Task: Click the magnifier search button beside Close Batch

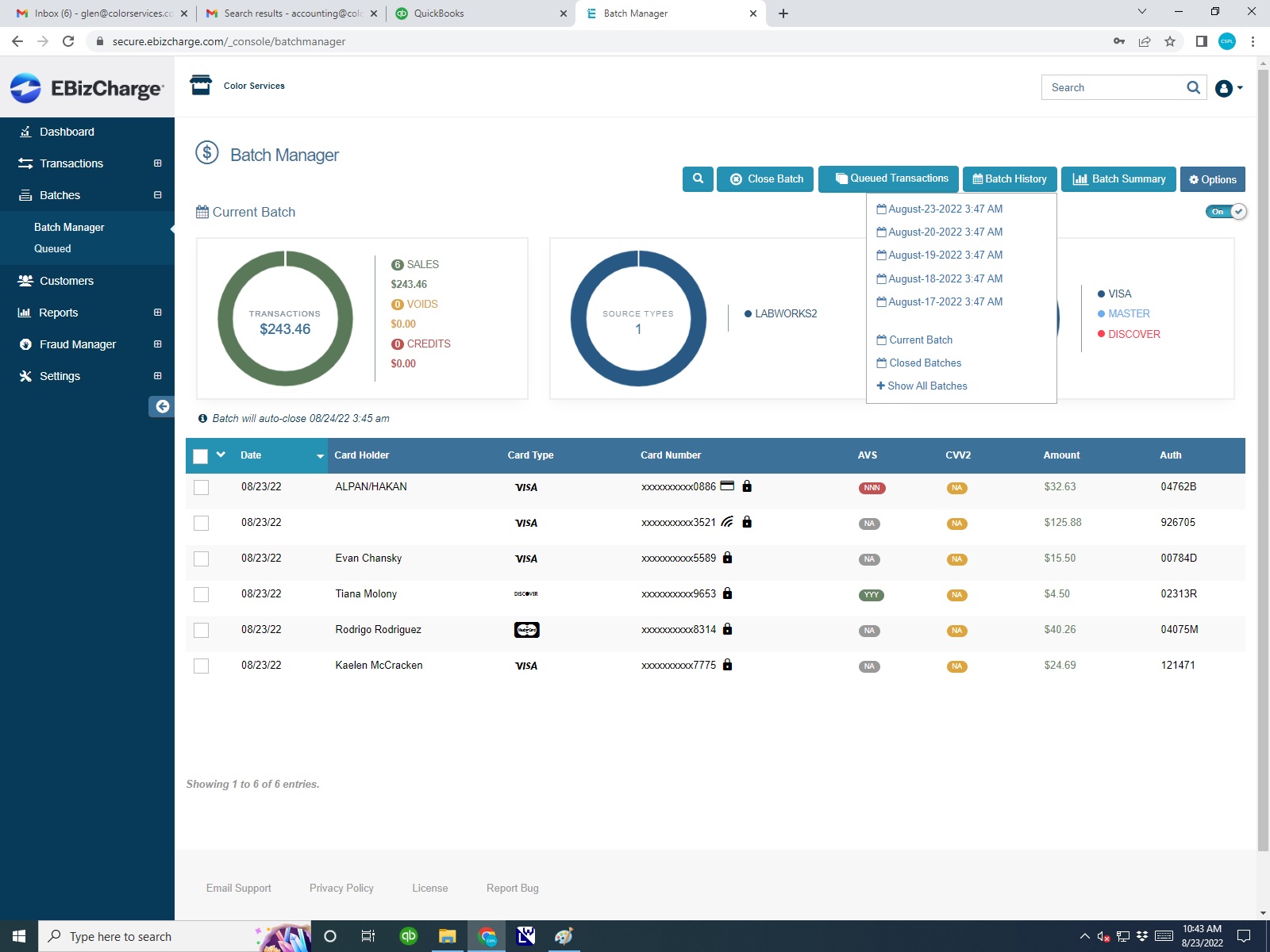Action: pyautogui.click(x=698, y=179)
